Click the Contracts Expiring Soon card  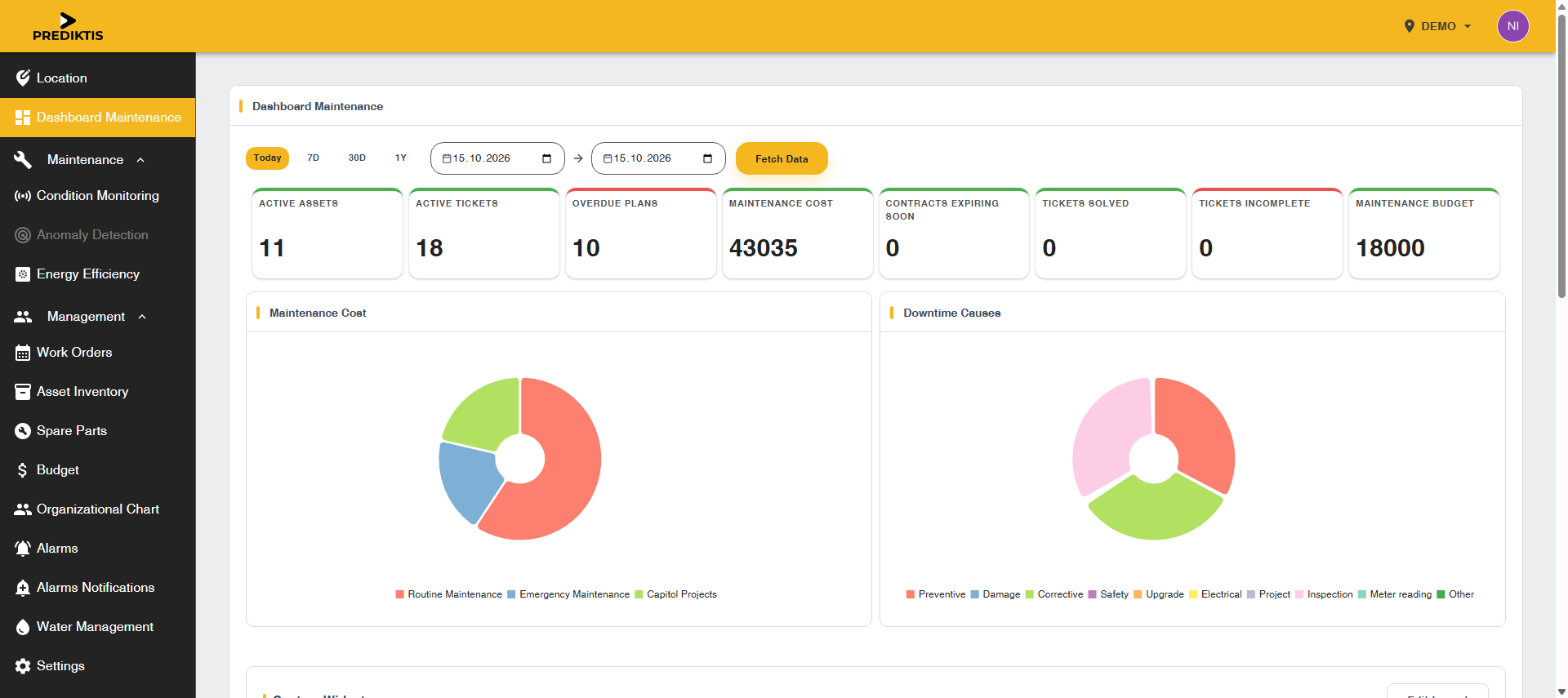coord(954,233)
